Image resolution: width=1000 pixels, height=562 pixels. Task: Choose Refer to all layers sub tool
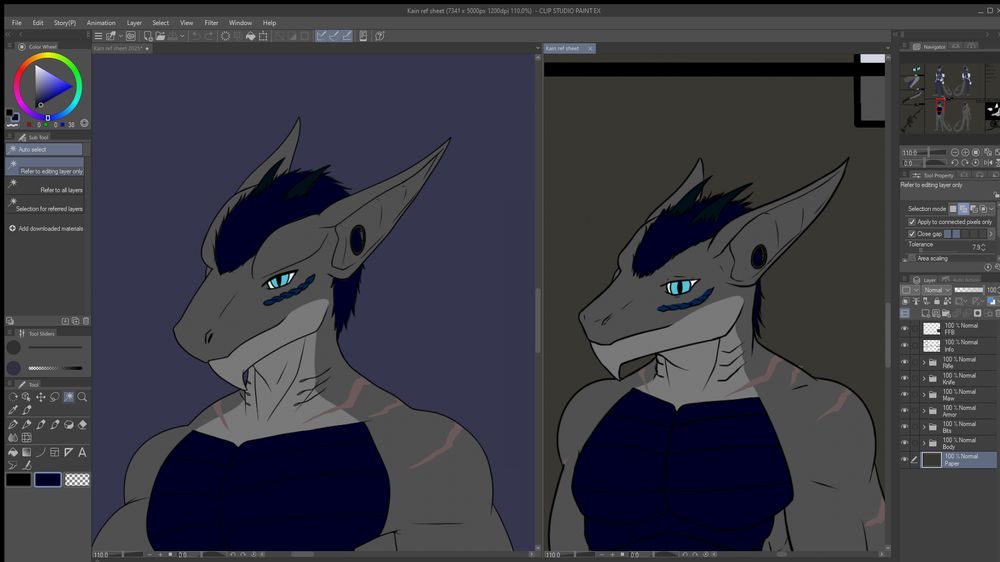pos(61,189)
